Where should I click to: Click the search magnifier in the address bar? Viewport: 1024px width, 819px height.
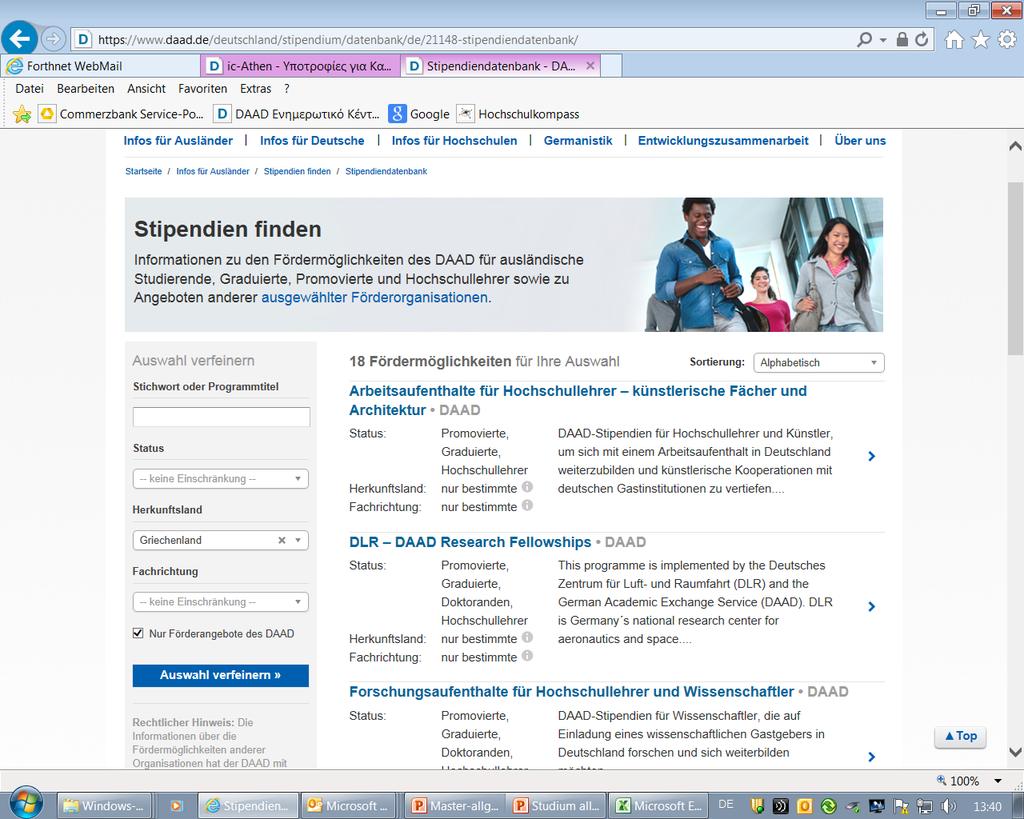pyautogui.click(x=864, y=40)
